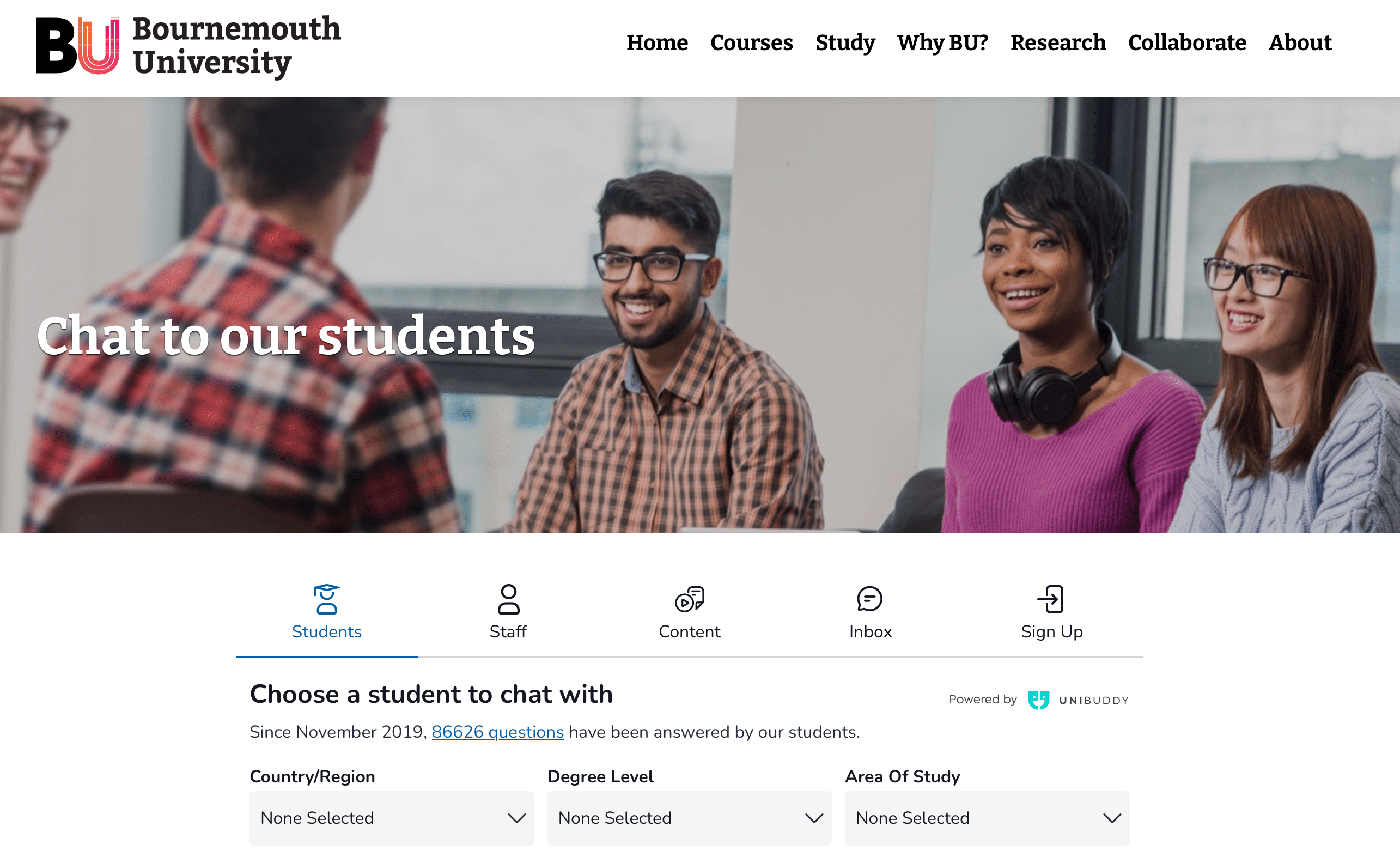This screenshot has width=1400, height=863.
Task: Click the Content video chat icon
Action: coord(690,599)
